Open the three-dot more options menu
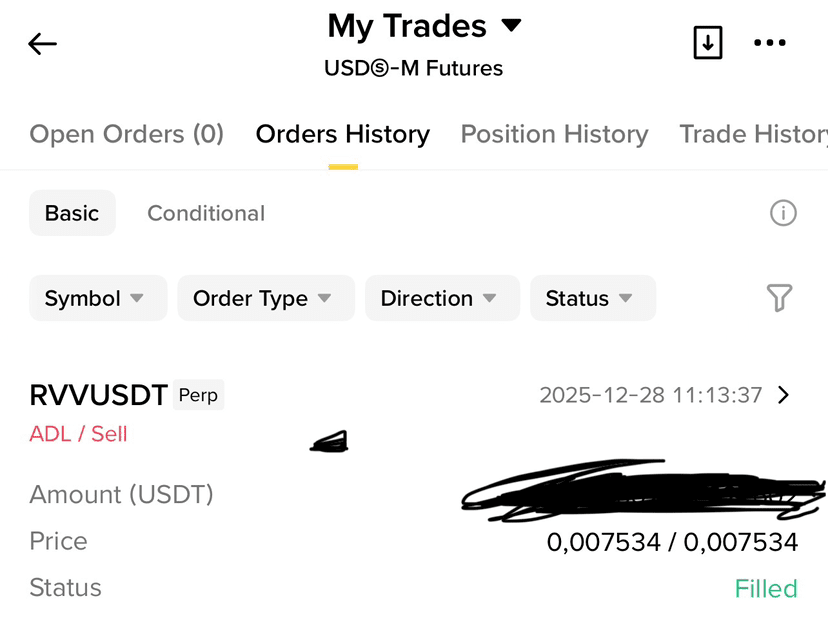Screen dimensions: 828x636 tap(769, 43)
